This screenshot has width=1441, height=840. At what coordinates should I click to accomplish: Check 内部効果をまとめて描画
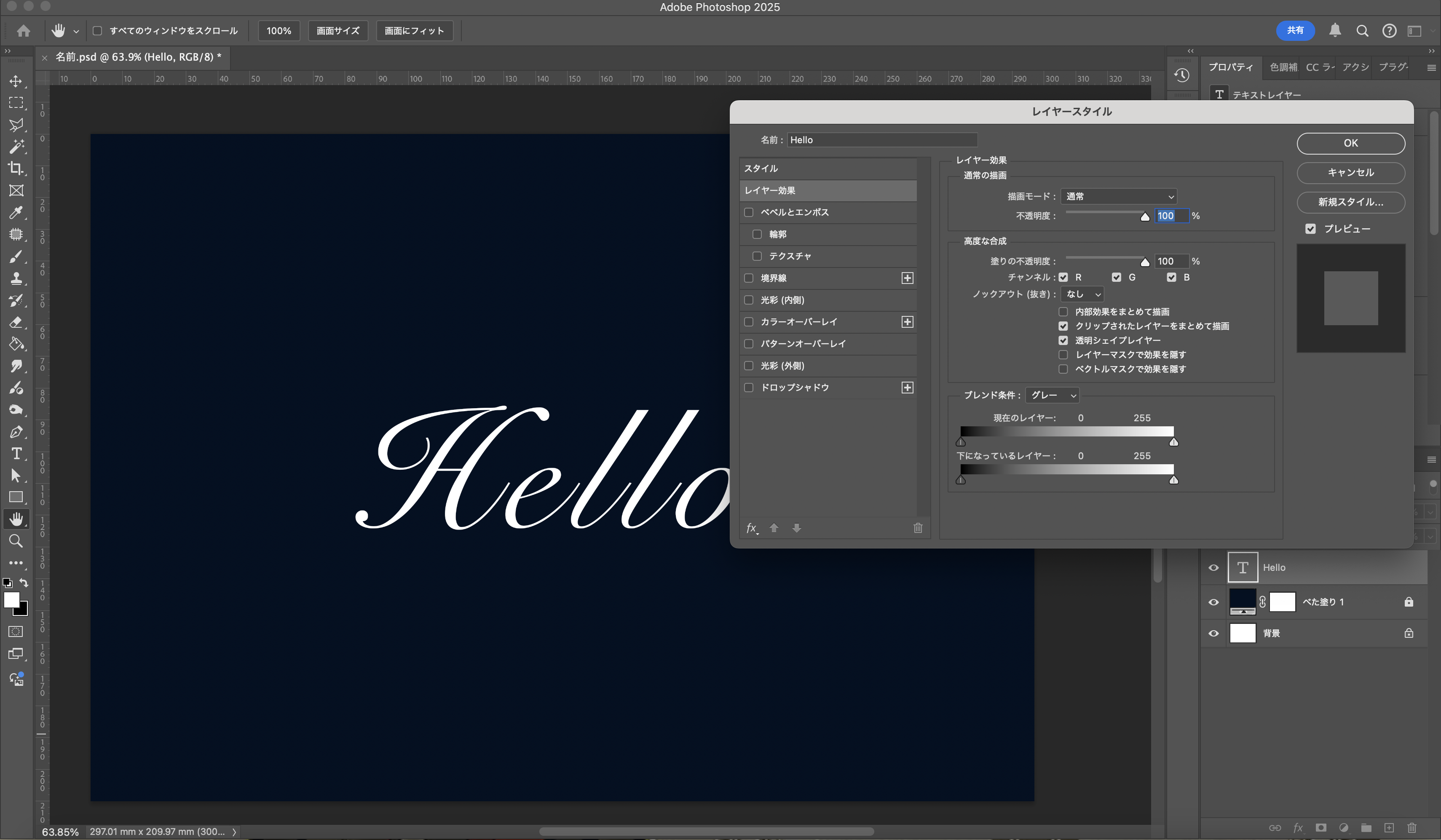(x=1063, y=312)
